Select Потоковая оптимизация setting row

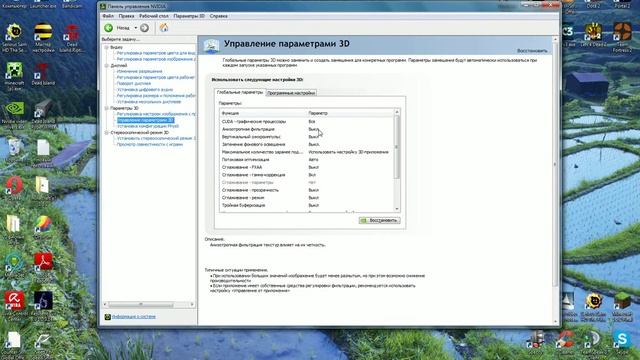[x=307, y=160]
